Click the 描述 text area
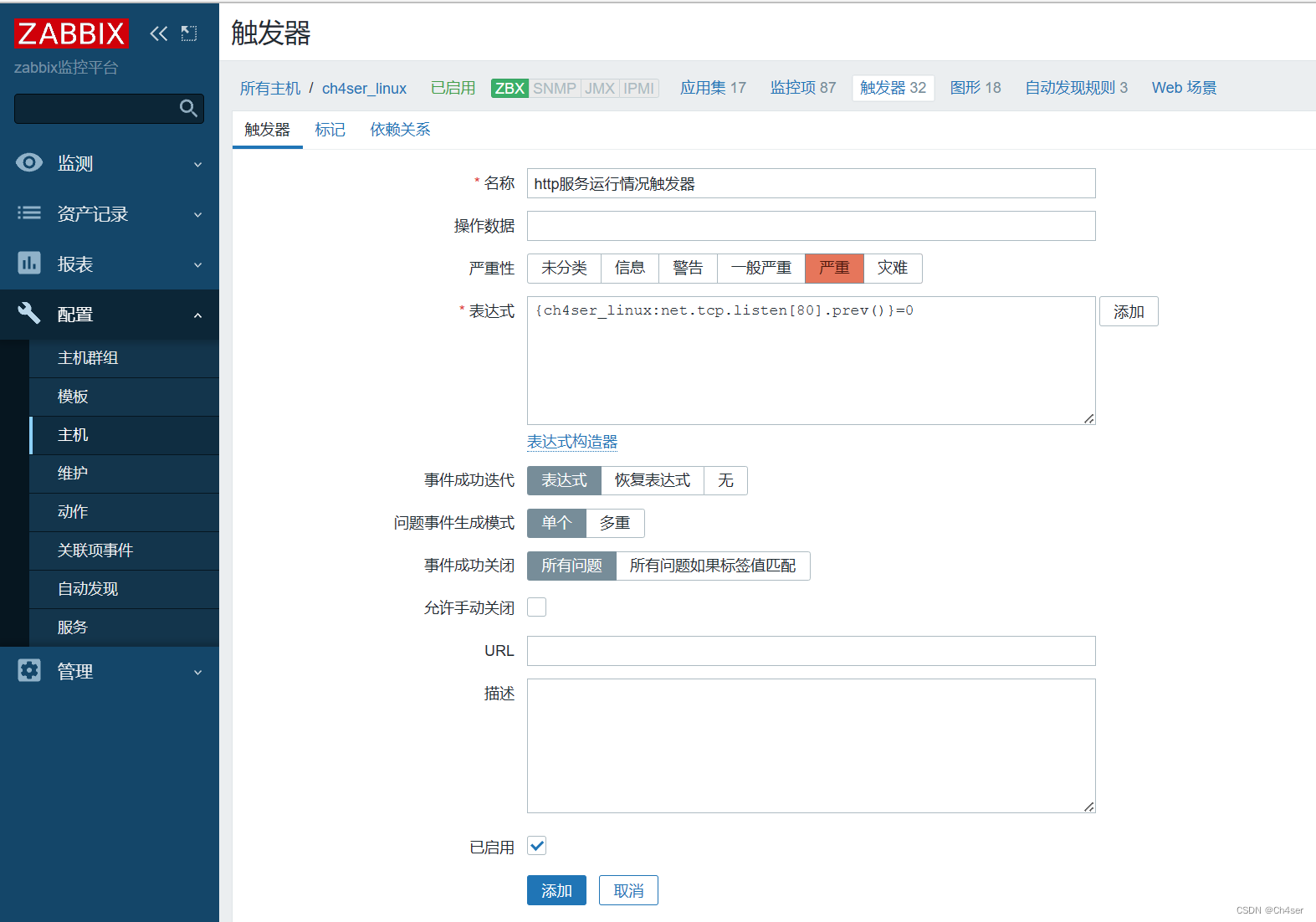This screenshot has width=1316, height=922. tap(811, 745)
